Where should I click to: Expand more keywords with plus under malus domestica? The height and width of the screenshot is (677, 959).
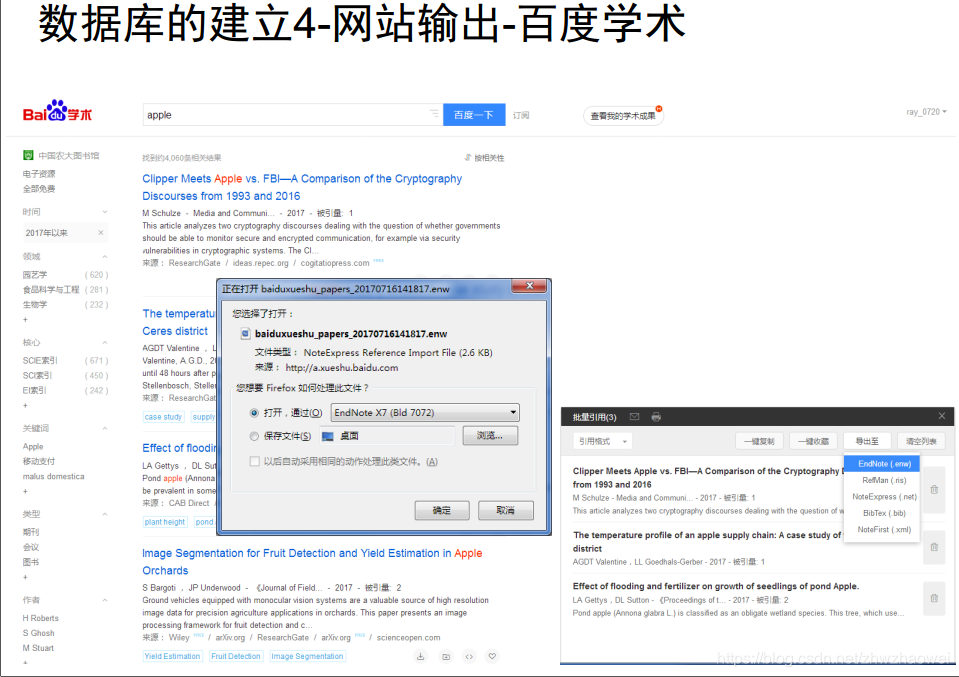pyautogui.click(x=25, y=491)
